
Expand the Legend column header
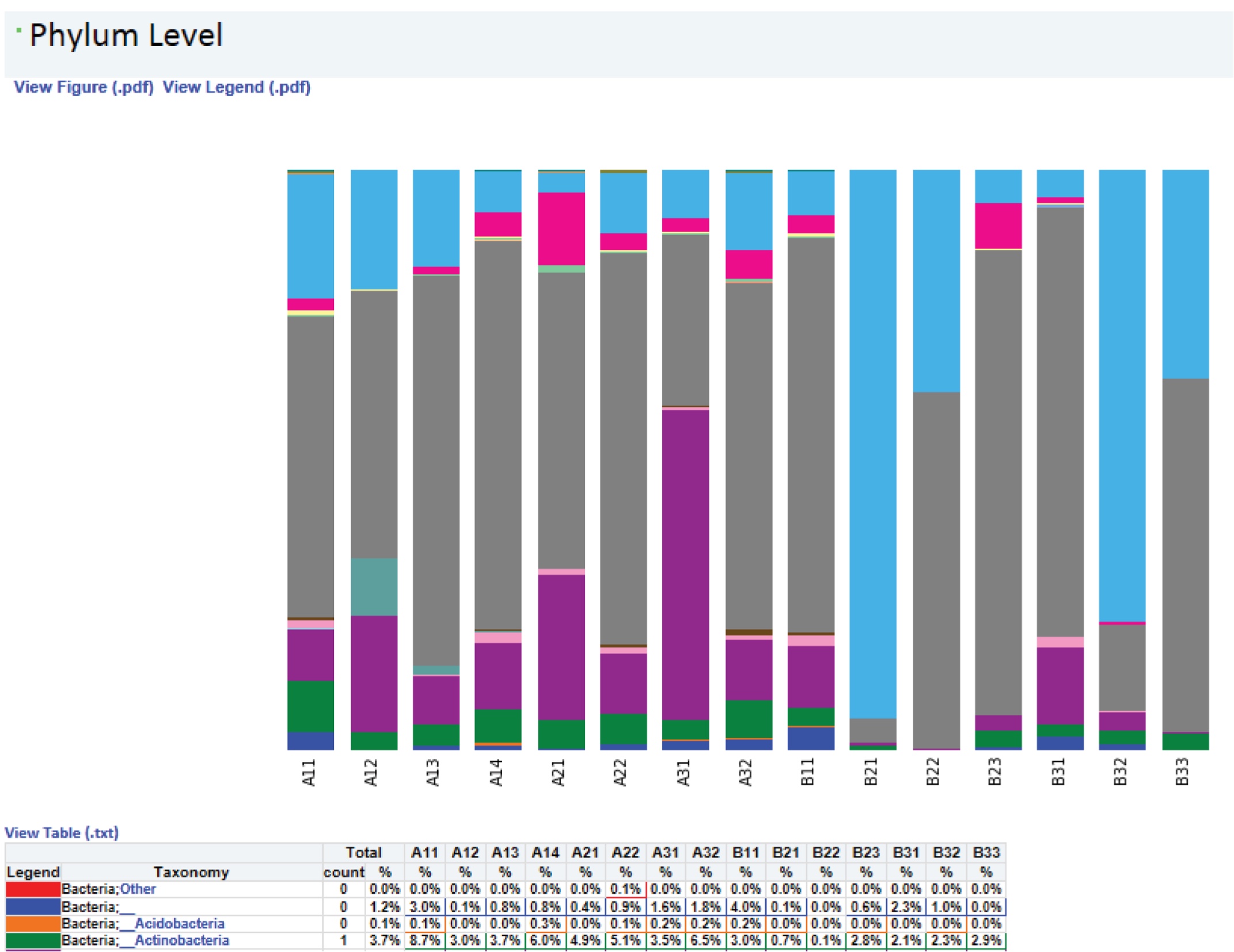click(x=33, y=872)
